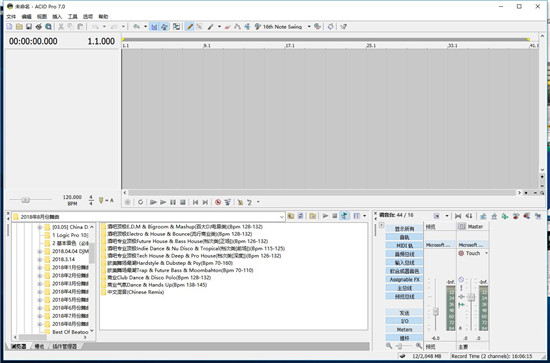The width and height of the screenshot is (550, 363).
Task: Switch to the 插件管理器 tab
Action: [65, 347]
